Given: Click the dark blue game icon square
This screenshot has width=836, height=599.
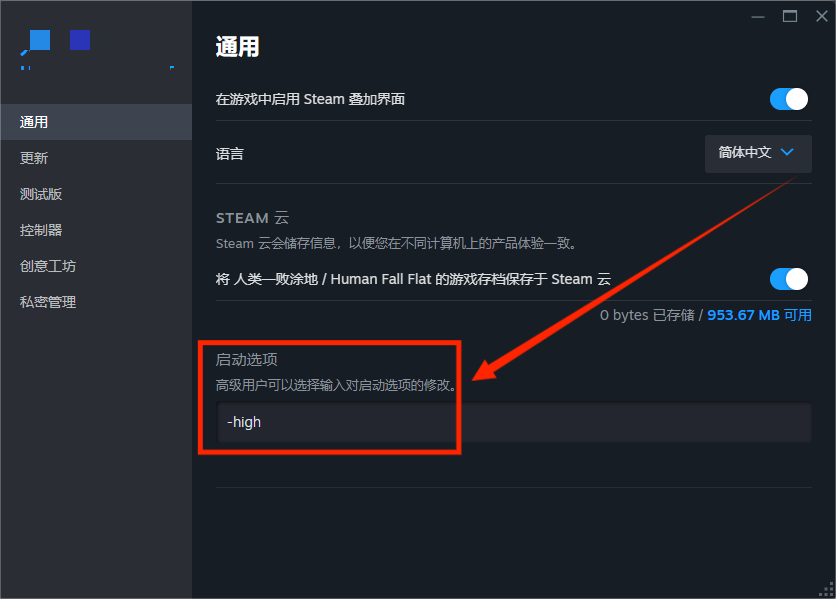Looking at the screenshot, I should [x=80, y=40].
